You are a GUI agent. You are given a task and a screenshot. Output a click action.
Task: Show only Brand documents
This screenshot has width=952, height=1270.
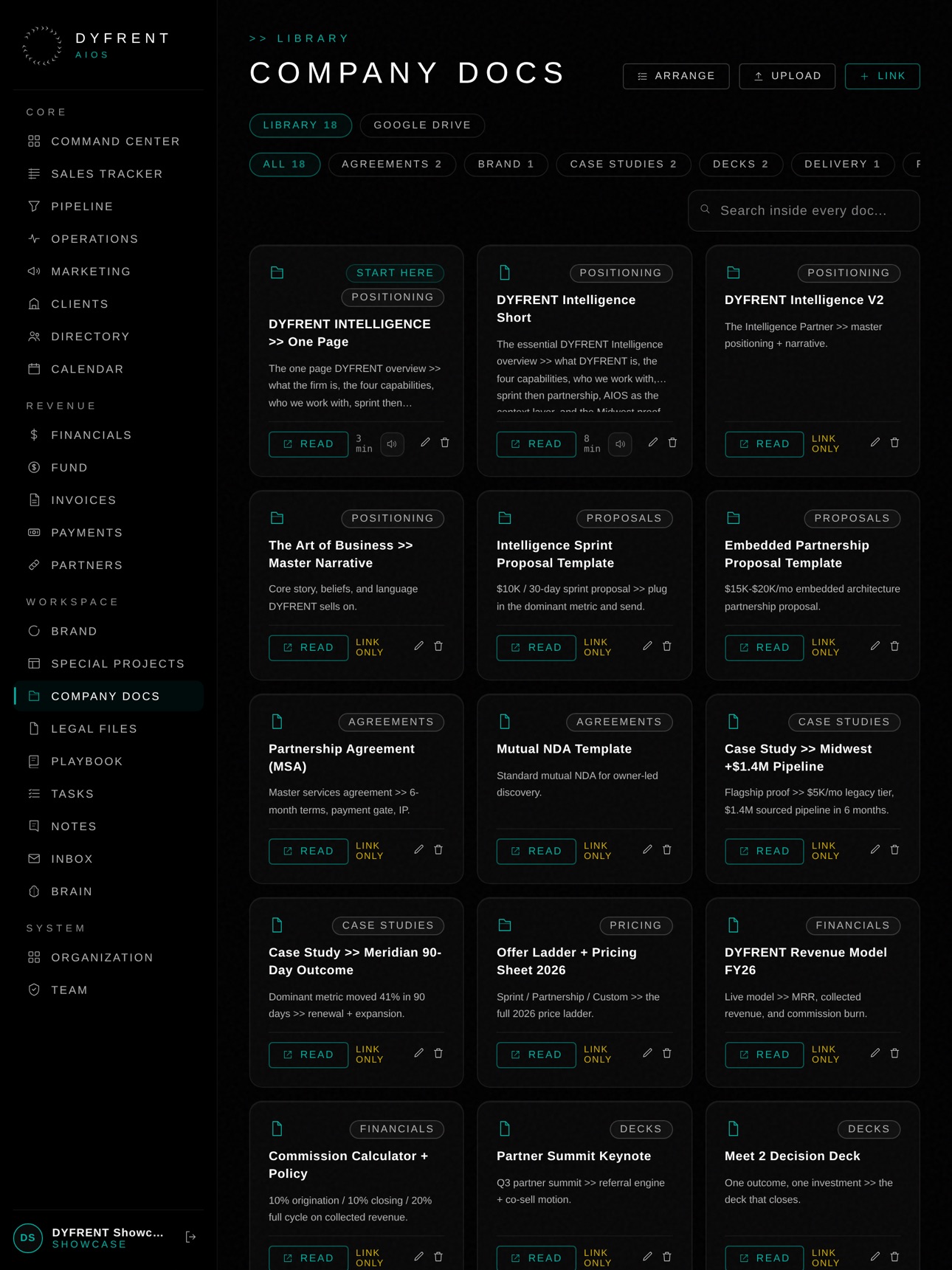point(506,164)
